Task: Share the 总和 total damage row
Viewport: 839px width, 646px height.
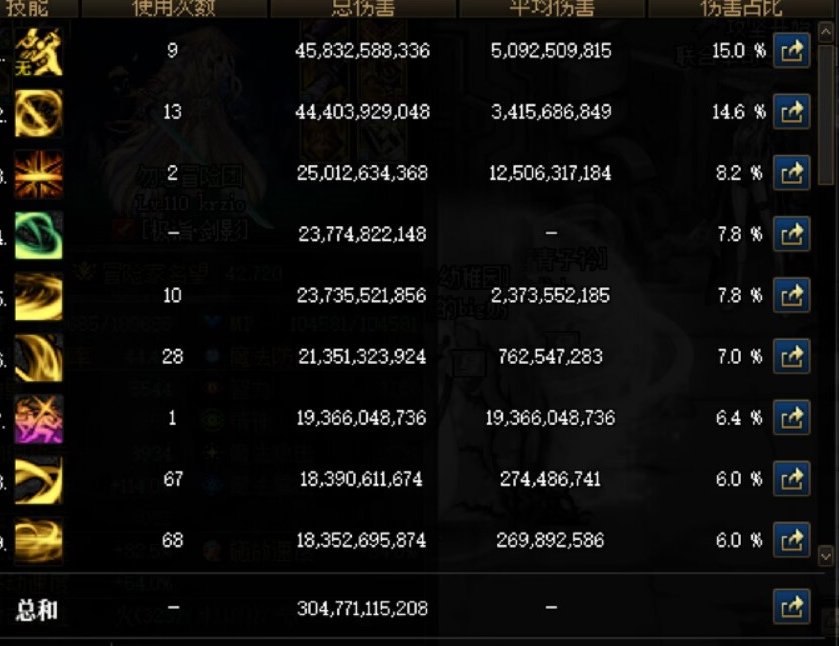Action: click(x=791, y=607)
